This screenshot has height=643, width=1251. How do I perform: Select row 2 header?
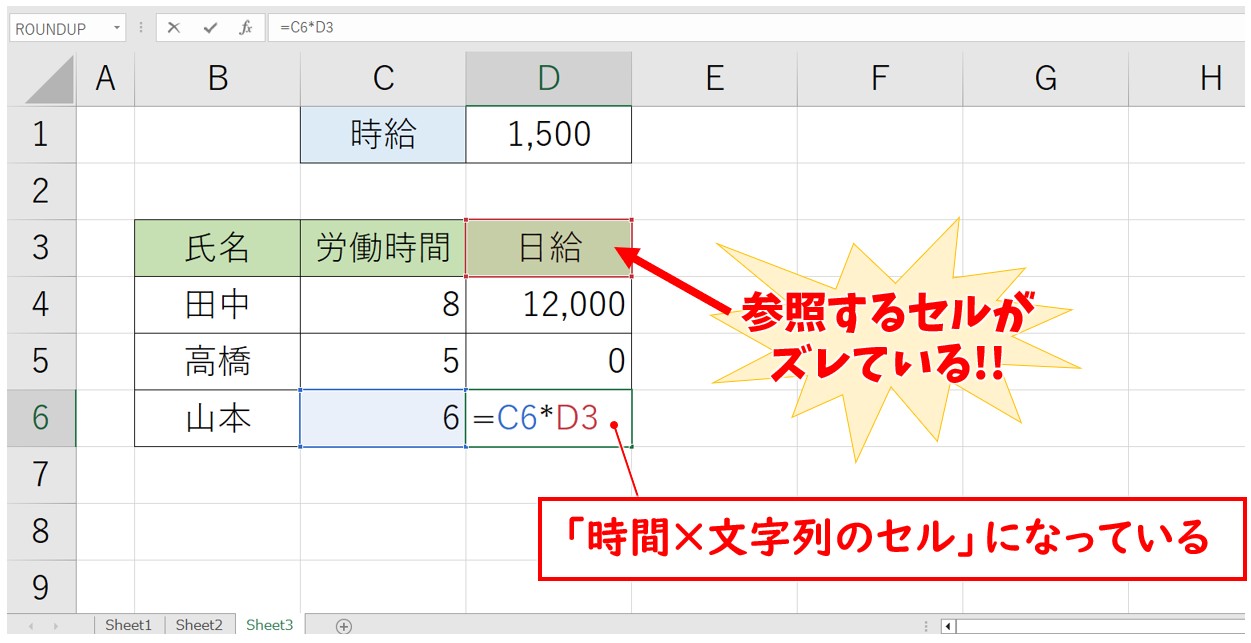point(41,191)
